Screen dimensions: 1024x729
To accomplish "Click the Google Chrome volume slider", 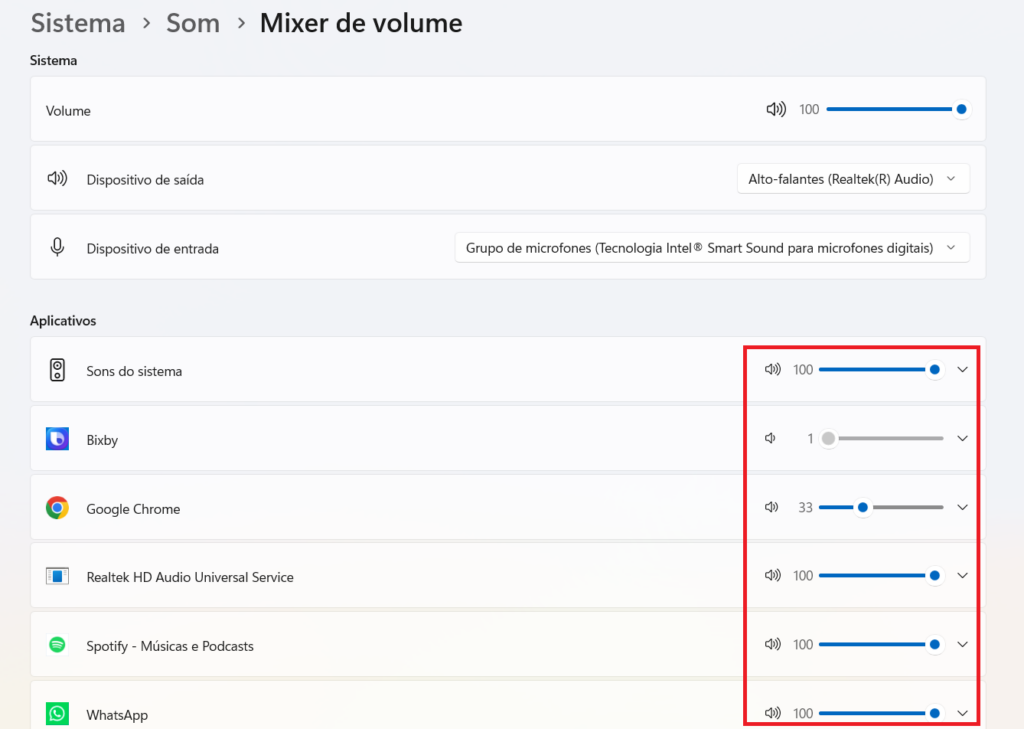I will click(x=880, y=507).
